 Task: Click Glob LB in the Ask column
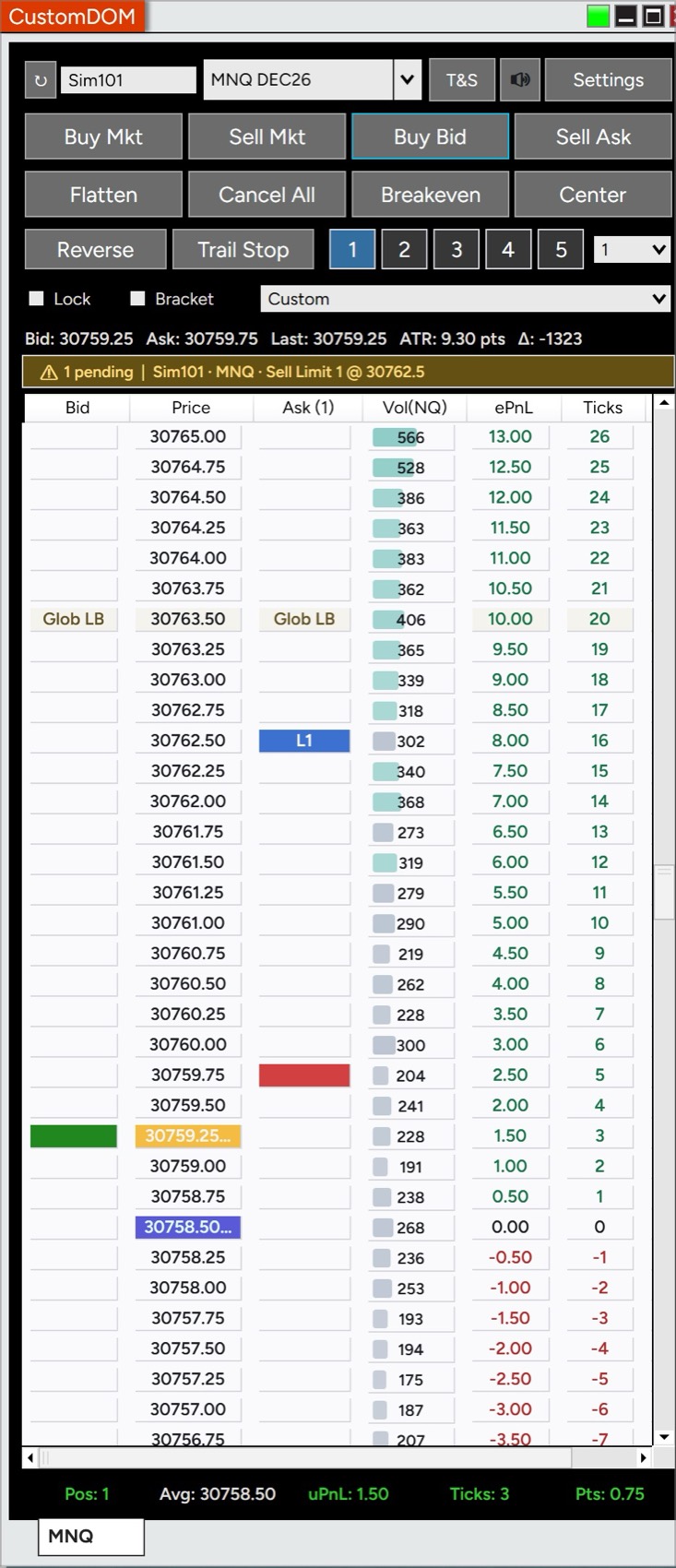[304, 619]
